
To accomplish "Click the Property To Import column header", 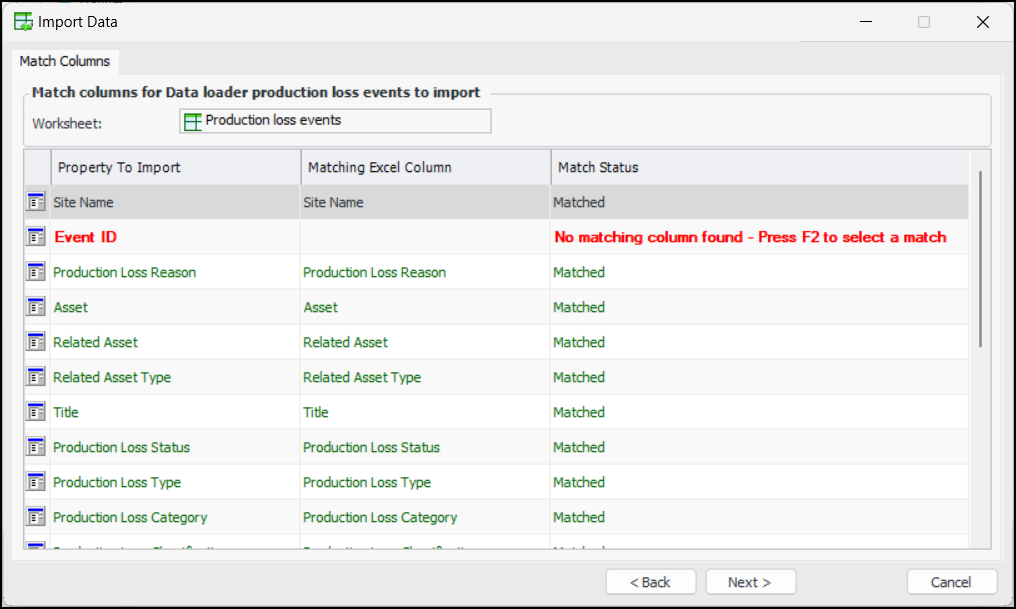I will (175, 167).
